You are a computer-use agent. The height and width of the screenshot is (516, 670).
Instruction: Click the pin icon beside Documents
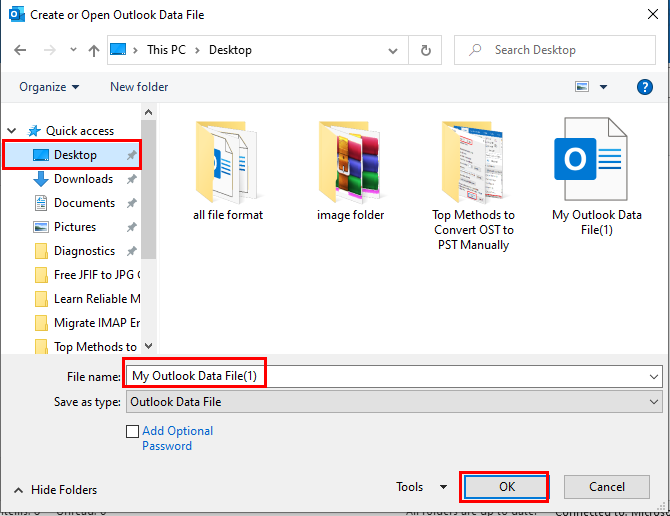(x=132, y=203)
